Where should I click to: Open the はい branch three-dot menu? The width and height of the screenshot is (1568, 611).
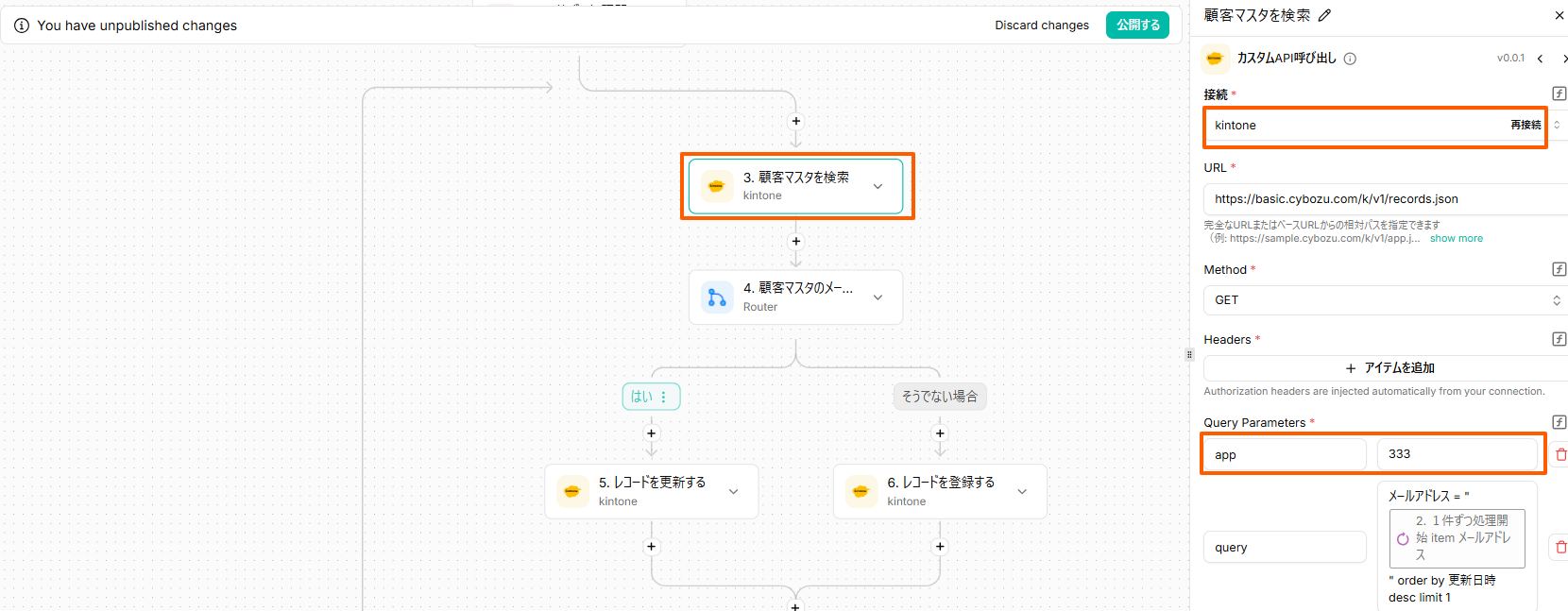click(x=664, y=397)
